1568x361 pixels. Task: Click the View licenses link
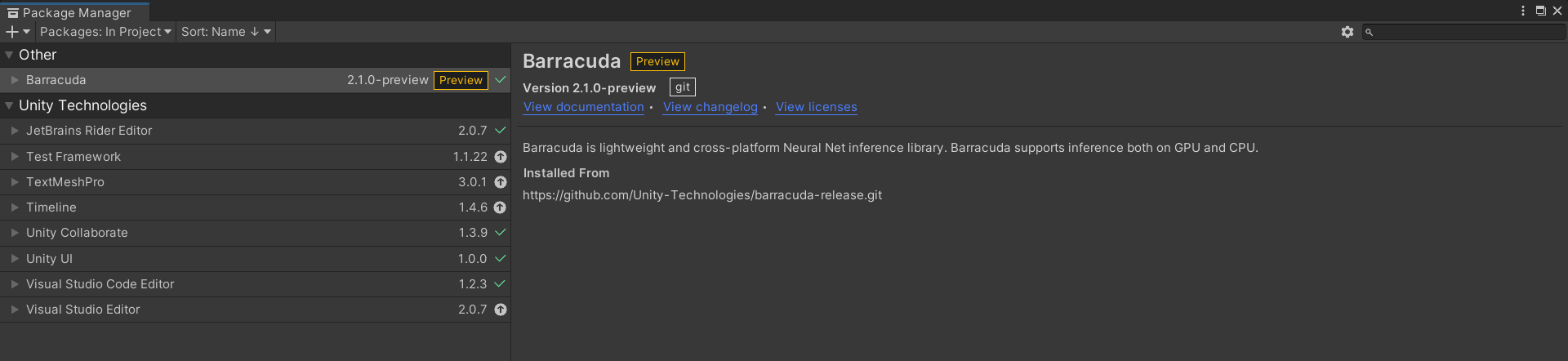(x=816, y=107)
